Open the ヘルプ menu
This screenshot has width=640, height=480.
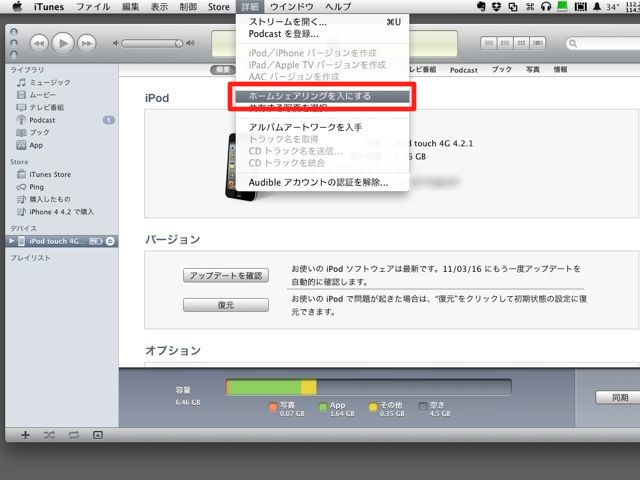pos(338,7)
